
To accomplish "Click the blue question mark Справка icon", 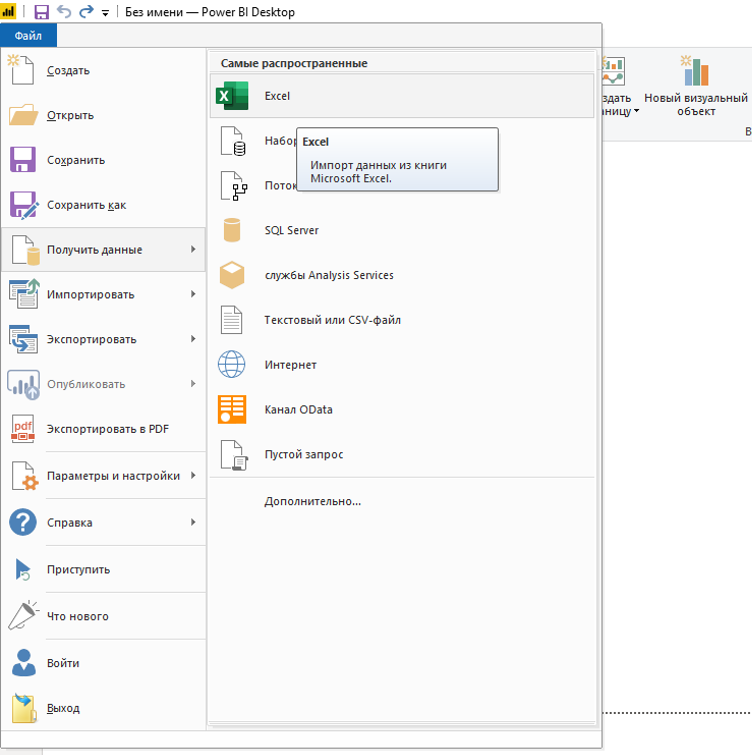I will 23,522.
